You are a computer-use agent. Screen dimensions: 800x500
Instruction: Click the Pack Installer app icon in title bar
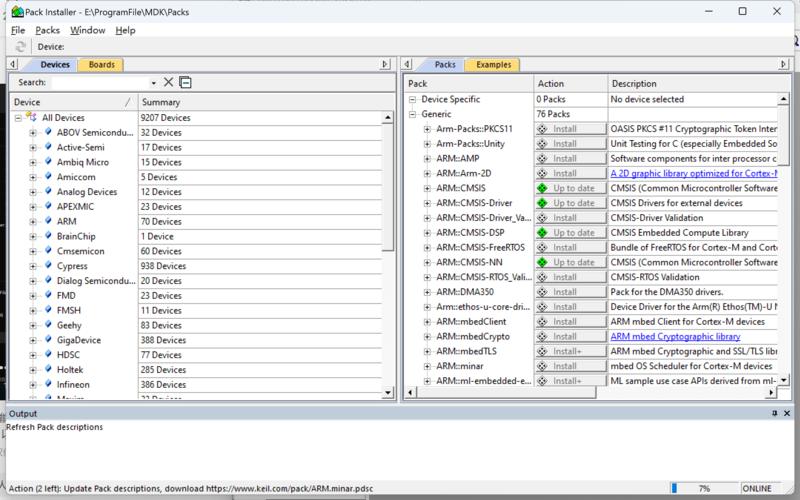[17, 11]
